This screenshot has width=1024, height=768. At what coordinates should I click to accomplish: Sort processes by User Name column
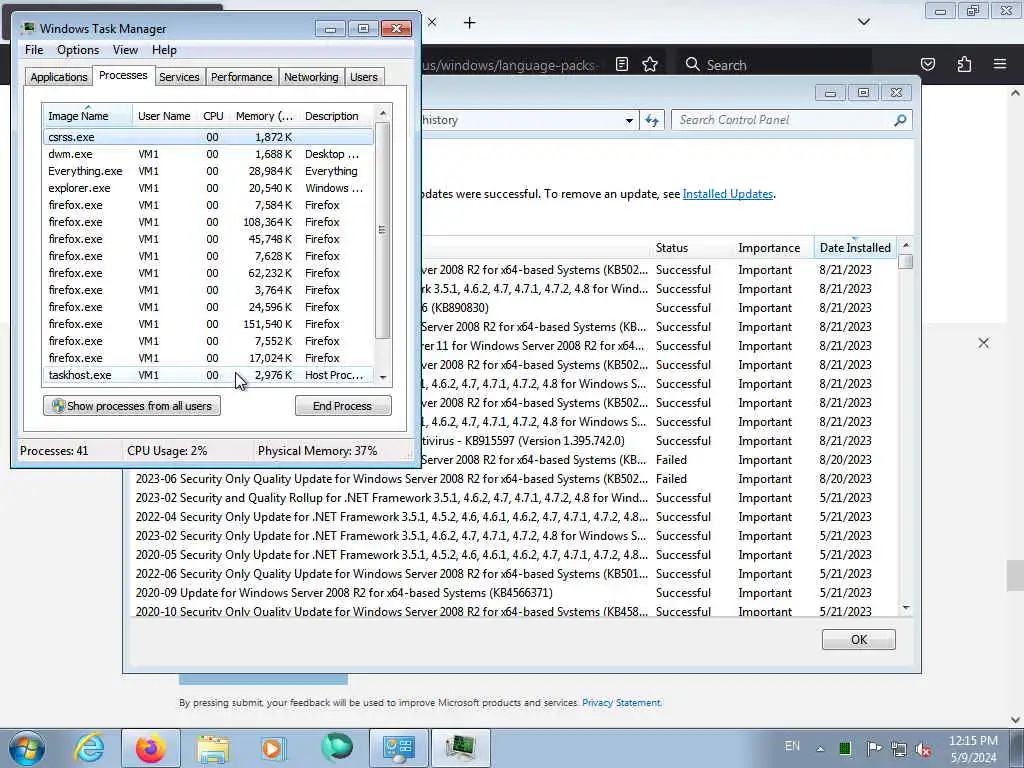pos(164,116)
